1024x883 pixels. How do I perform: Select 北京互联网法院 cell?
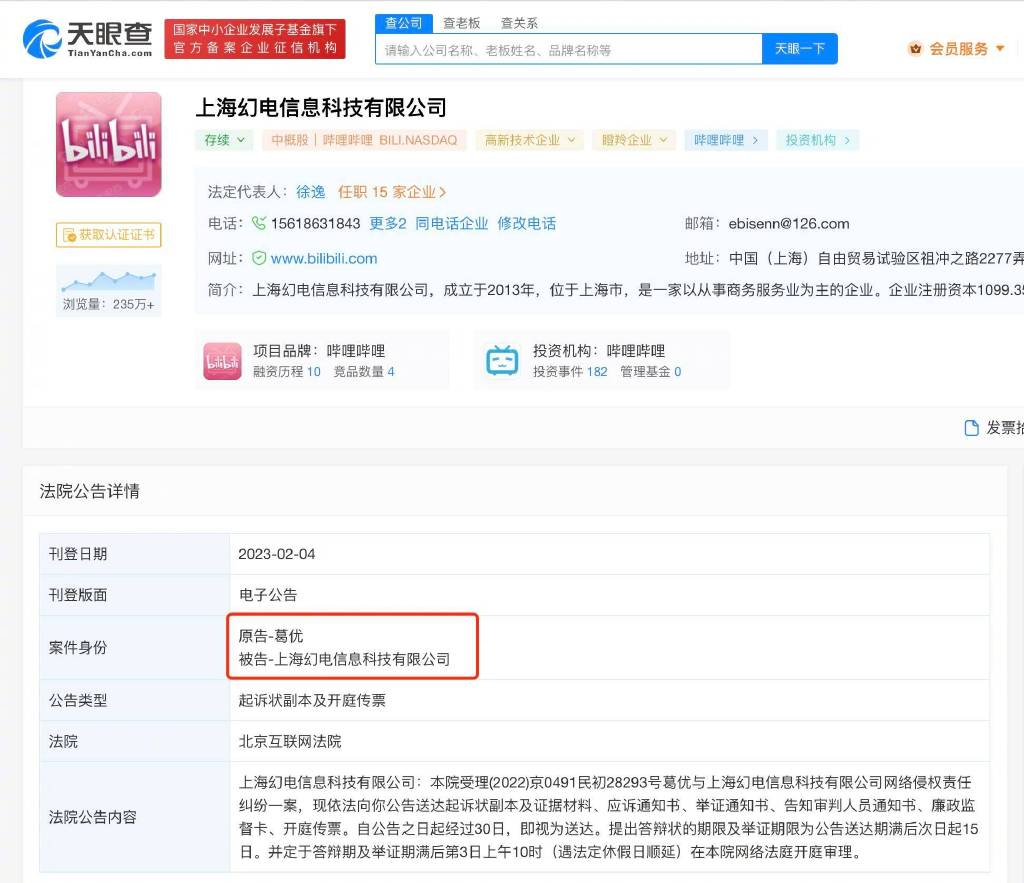[x=609, y=741]
